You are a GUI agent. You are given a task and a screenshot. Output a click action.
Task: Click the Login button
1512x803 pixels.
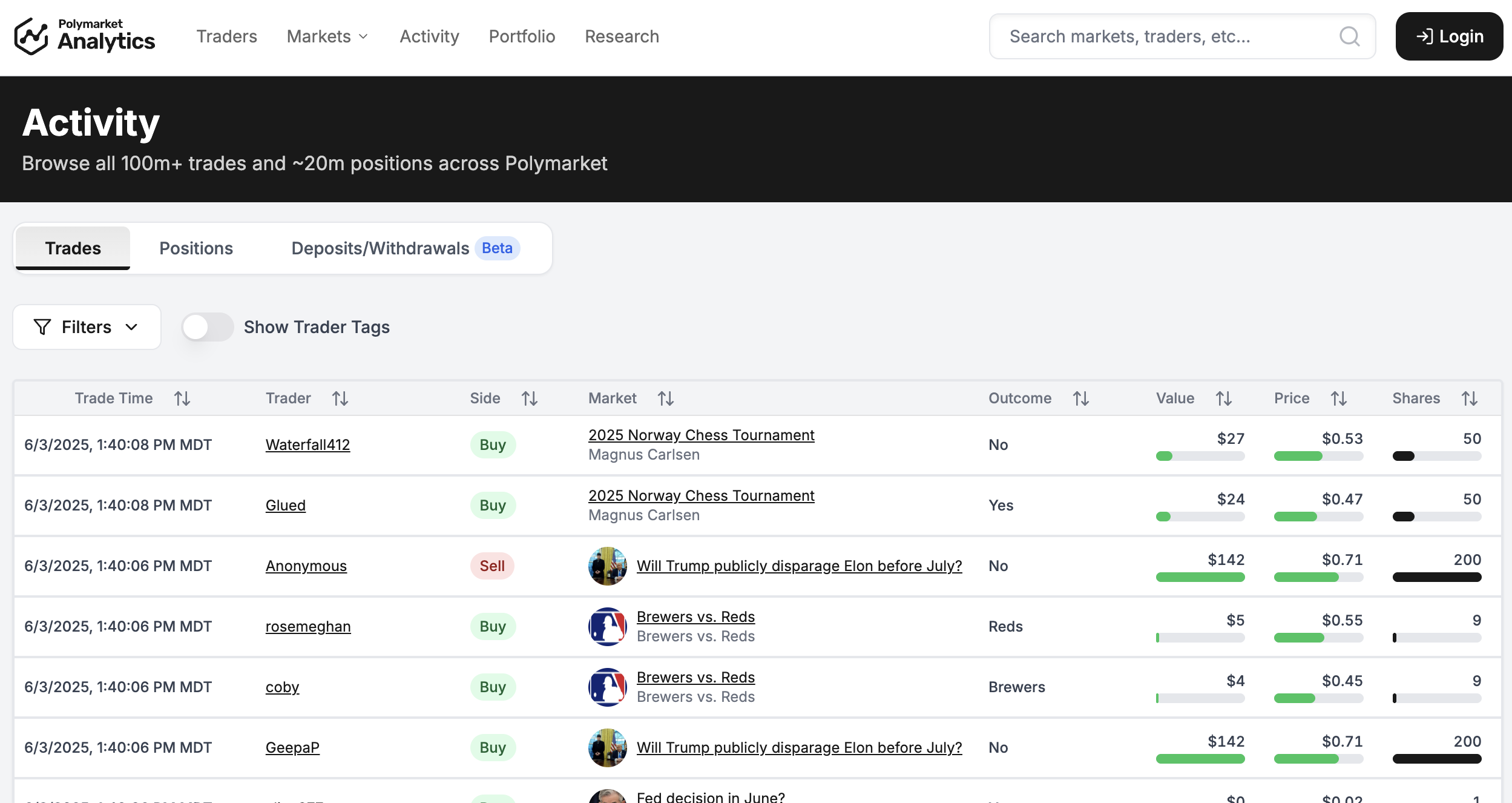pos(1449,36)
